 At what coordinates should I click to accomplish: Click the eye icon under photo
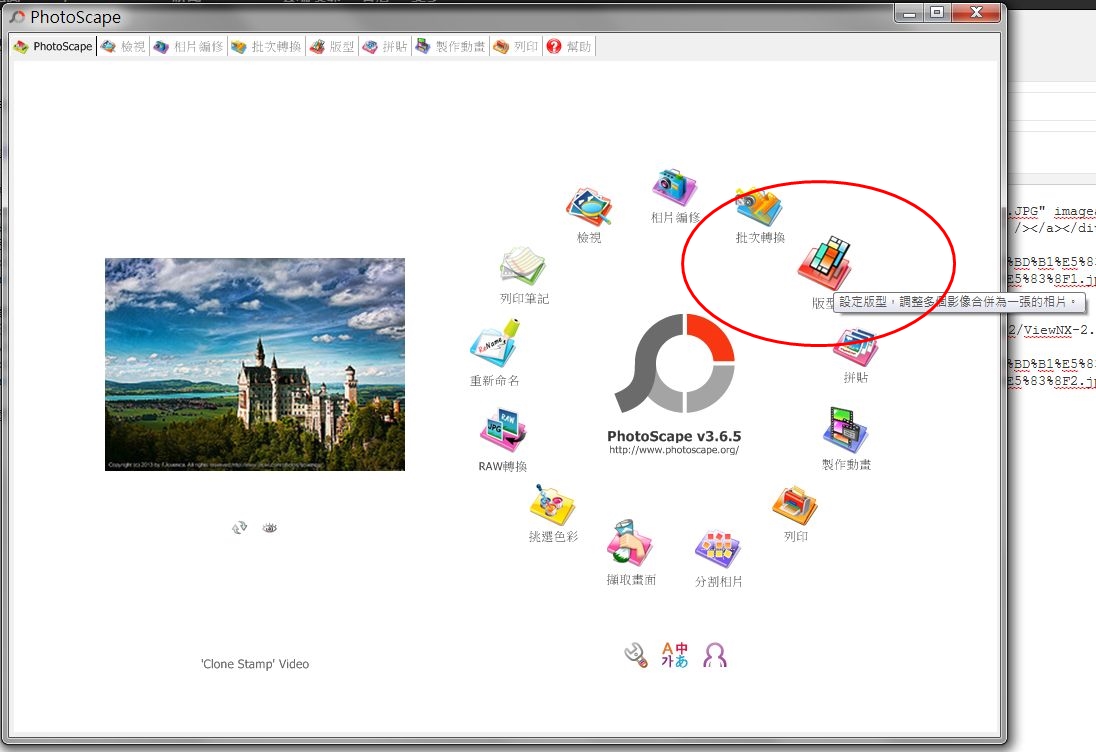coord(270,528)
